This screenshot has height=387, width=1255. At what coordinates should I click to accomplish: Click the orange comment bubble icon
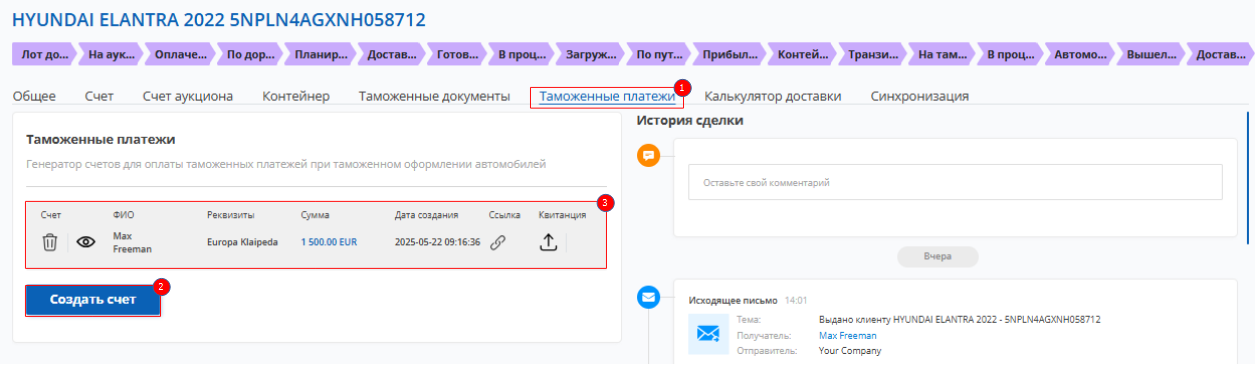(649, 156)
